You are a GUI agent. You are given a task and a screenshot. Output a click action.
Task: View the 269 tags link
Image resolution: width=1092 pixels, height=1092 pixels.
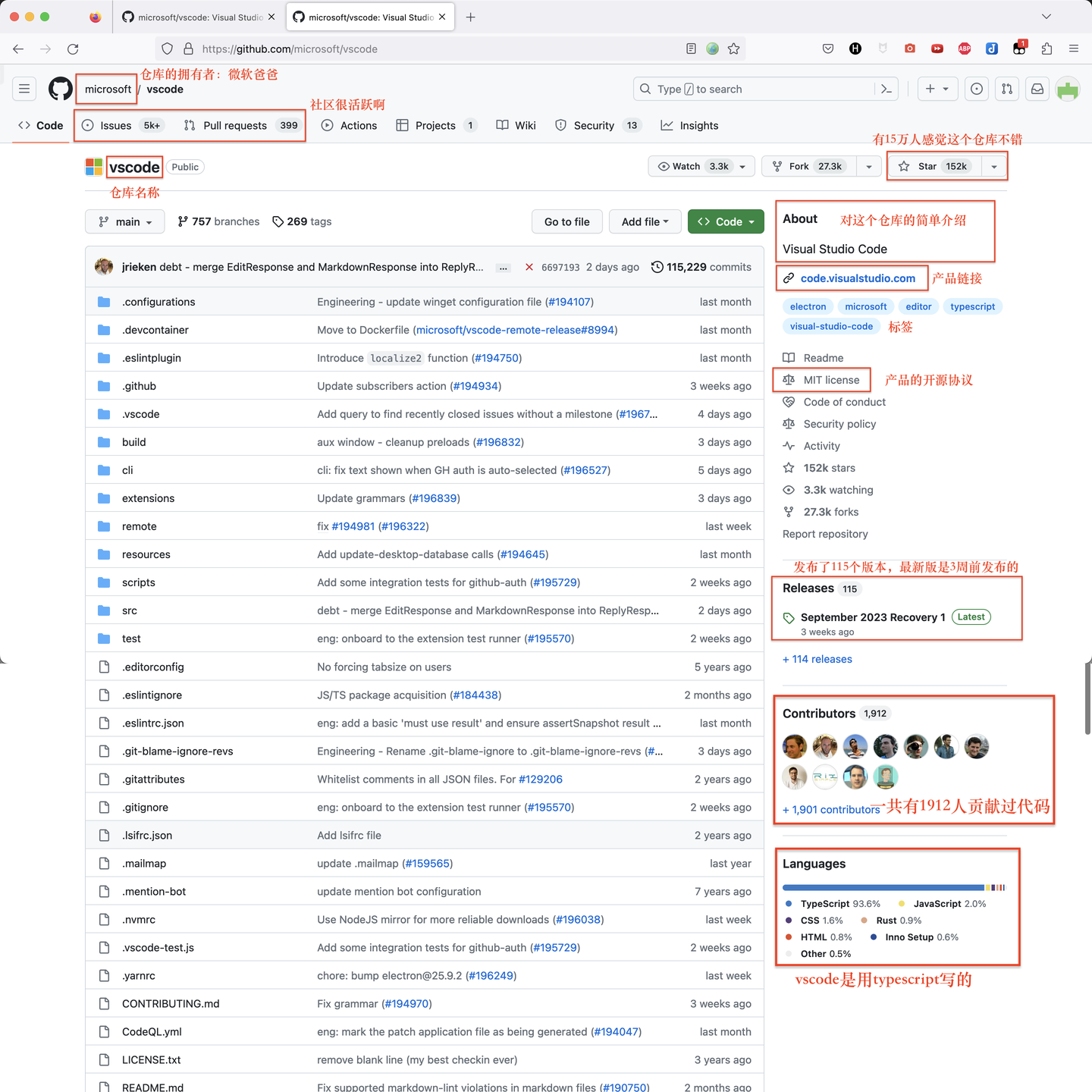click(x=302, y=221)
